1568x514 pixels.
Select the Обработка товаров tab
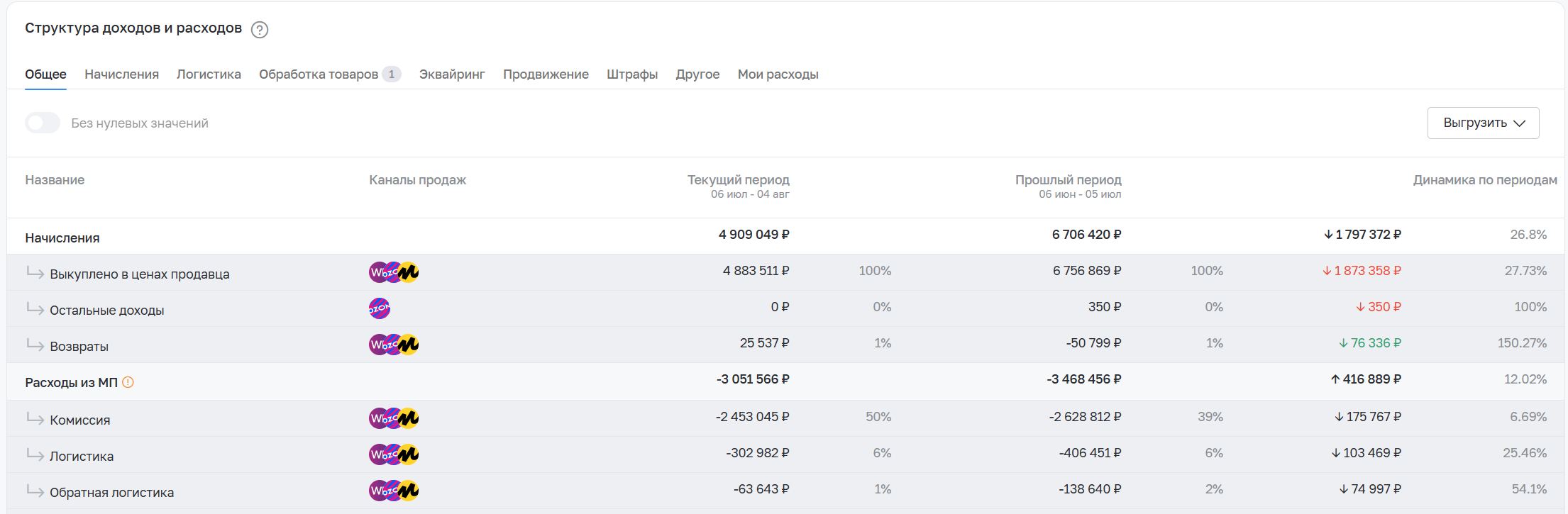tap(329, 74)
